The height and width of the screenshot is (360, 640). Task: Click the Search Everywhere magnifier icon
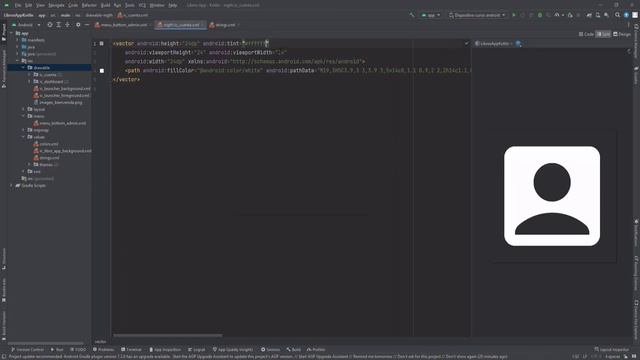coord(618,15)
